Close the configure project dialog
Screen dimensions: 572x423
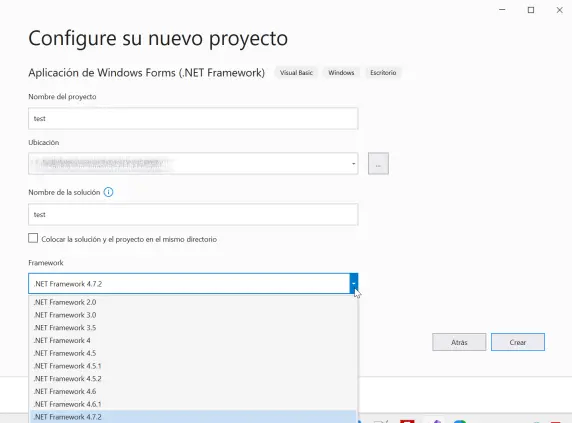click(x=560, y=10)
